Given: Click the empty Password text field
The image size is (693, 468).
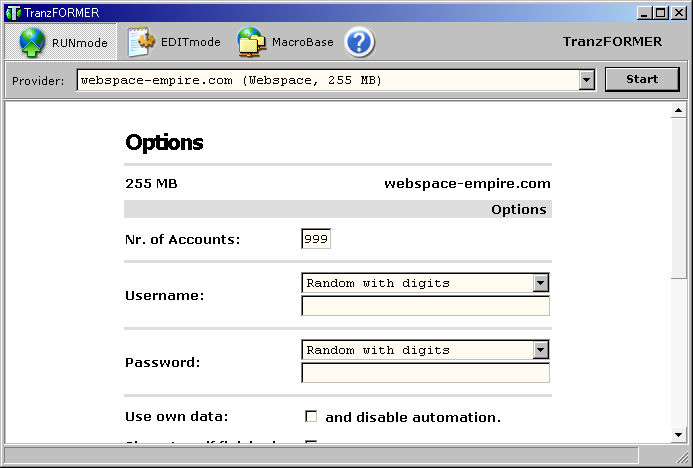Looking at the screenshot, I should tap(425, 373).
